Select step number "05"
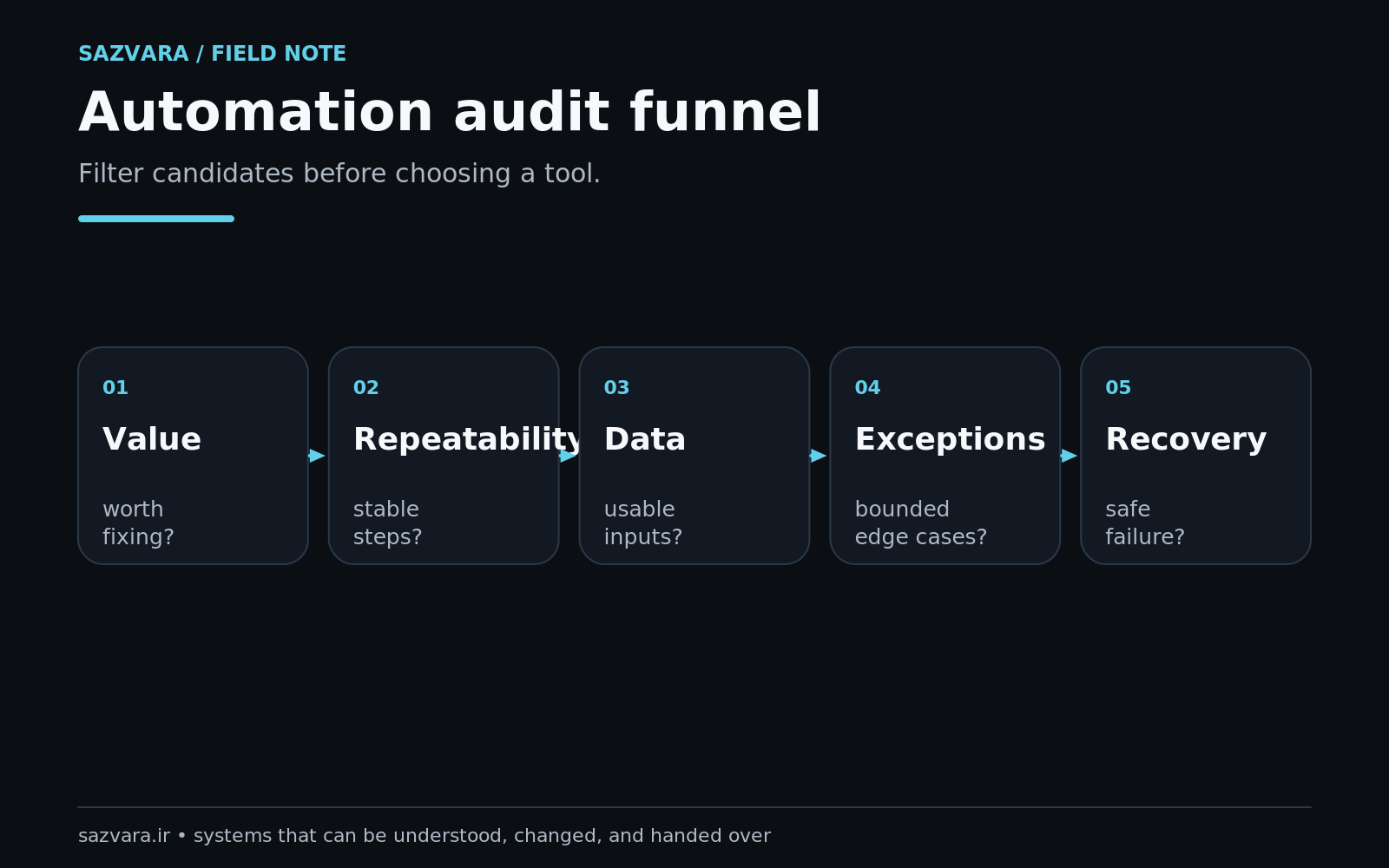This screenshot has width=1389, height=868. 1118,388
